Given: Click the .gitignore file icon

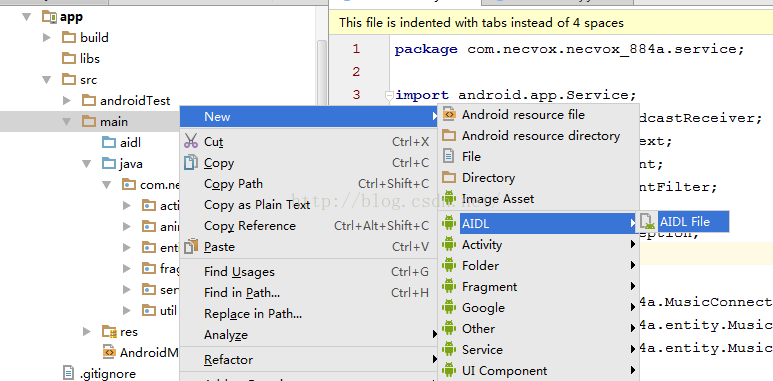Looking at the screenshot, I should click(69, 374).
